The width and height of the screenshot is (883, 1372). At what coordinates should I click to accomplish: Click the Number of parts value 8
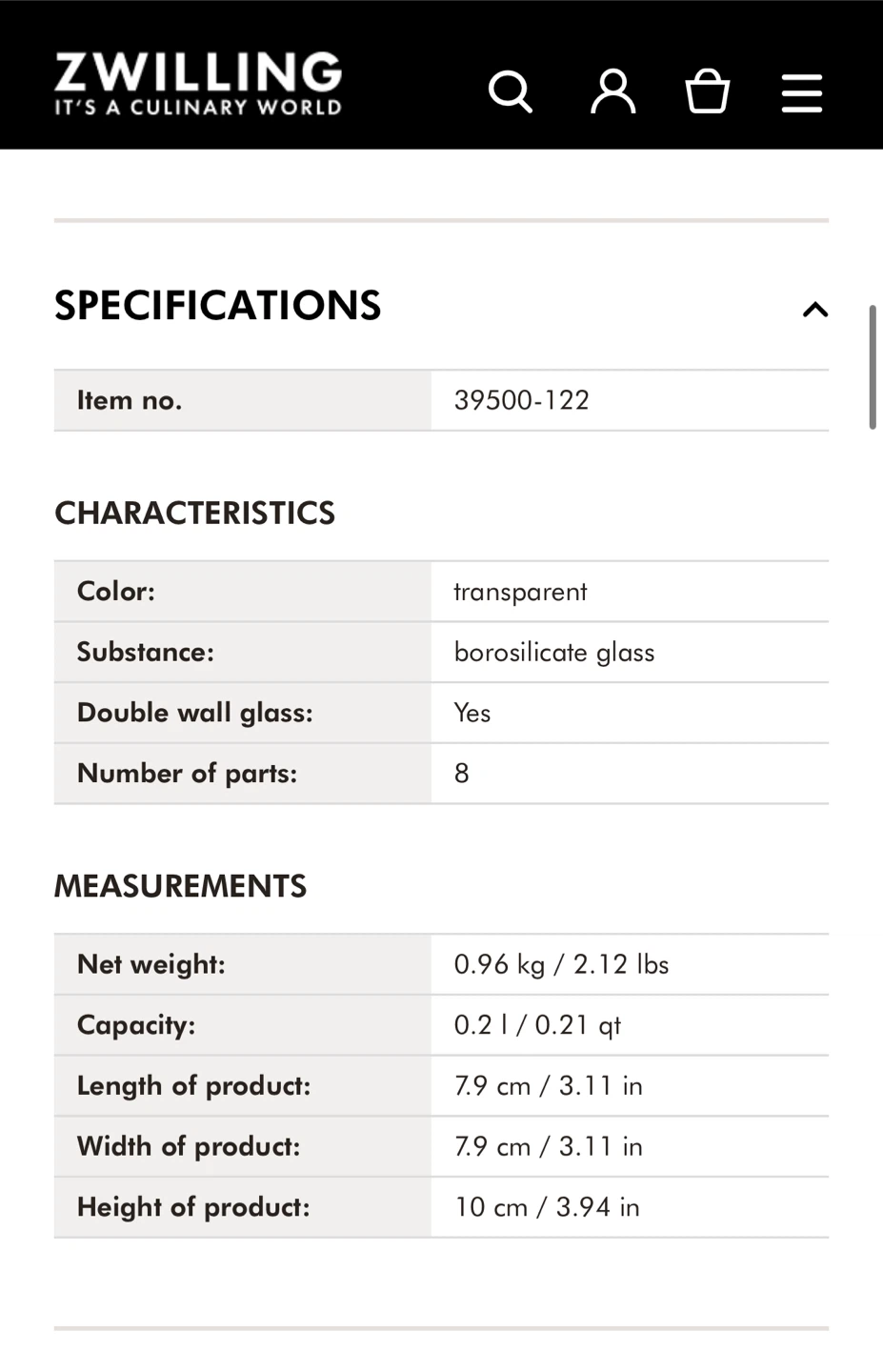[x=461, y=774]
